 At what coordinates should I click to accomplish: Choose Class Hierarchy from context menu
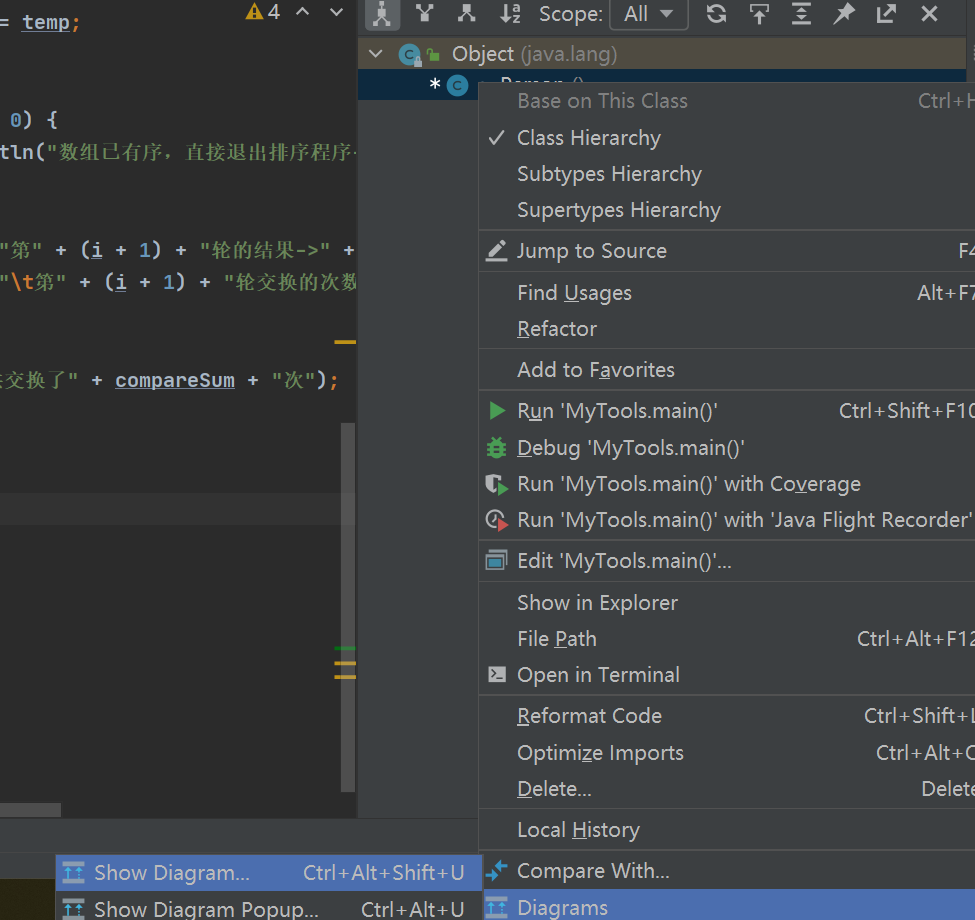[727, 137]
